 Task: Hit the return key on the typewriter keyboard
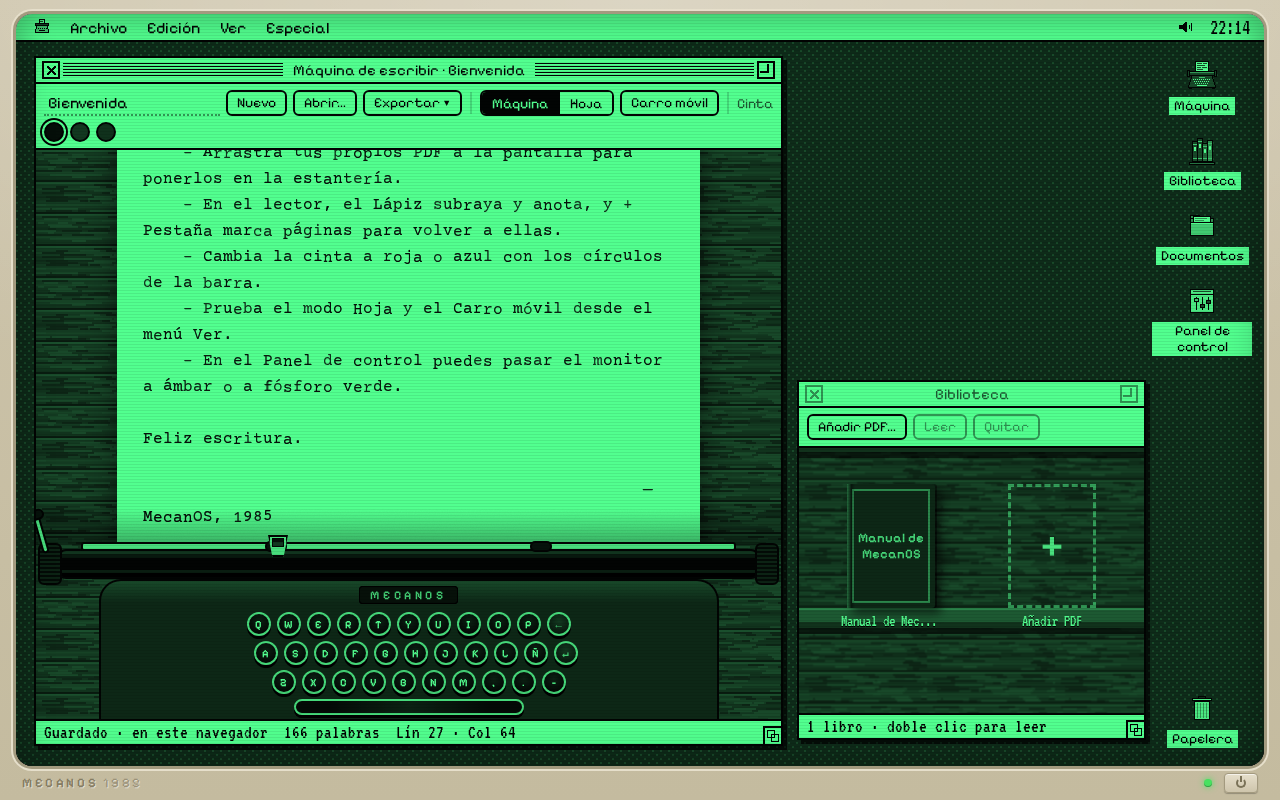(565, 653)
